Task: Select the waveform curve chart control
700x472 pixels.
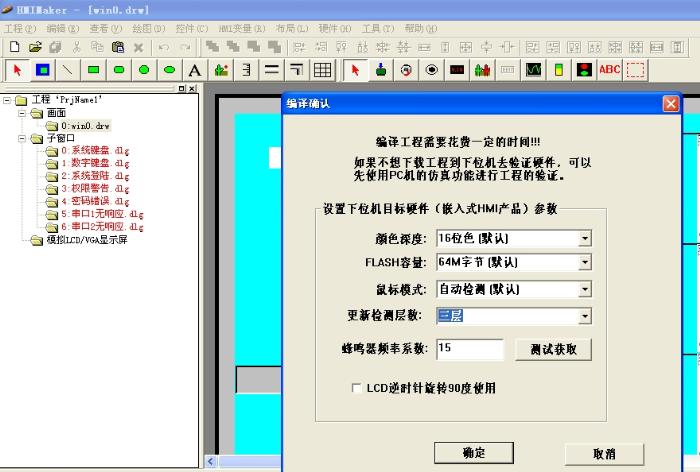Action: (x=534, y=70)
